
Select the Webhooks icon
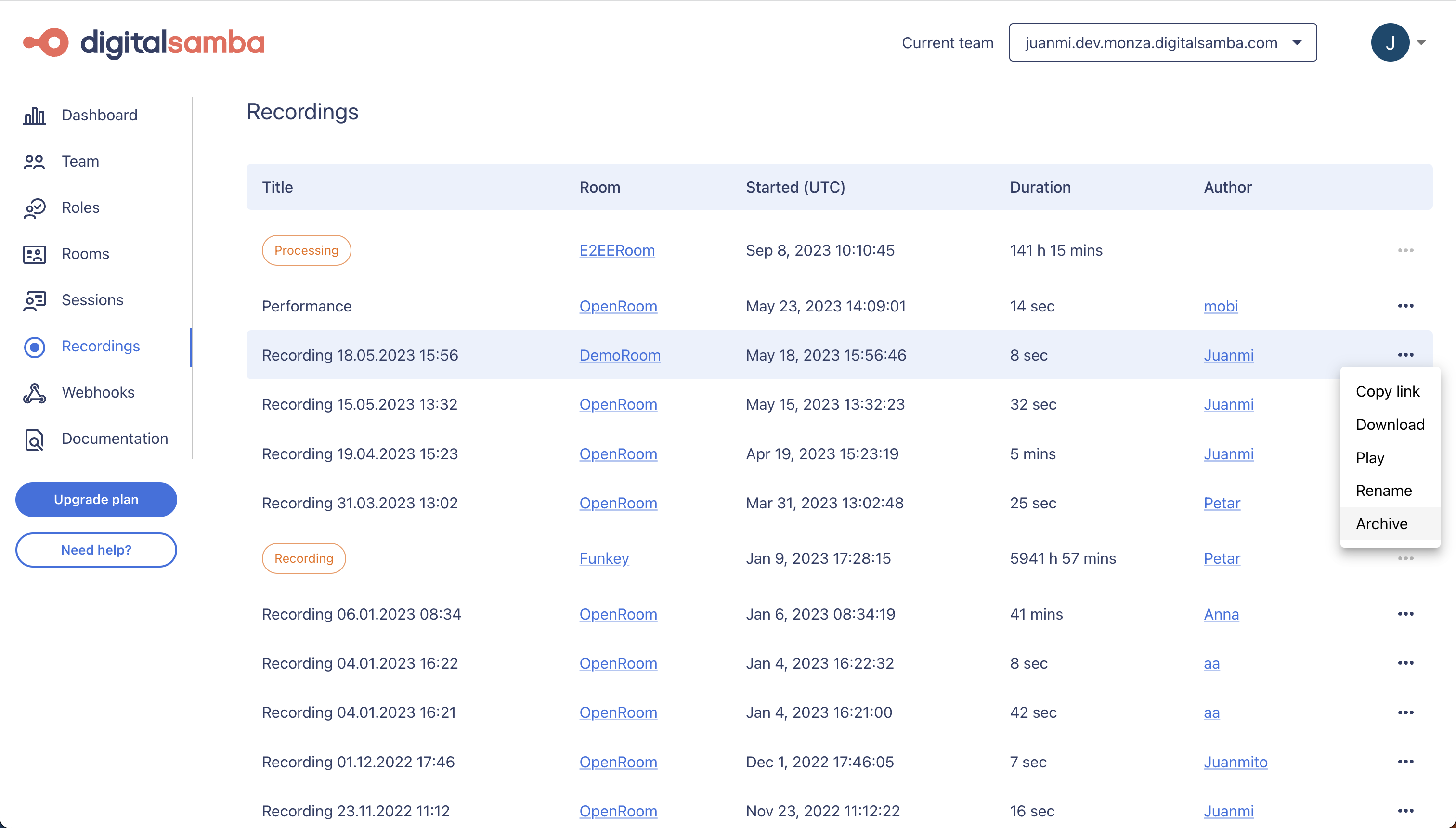pos(34,393)
